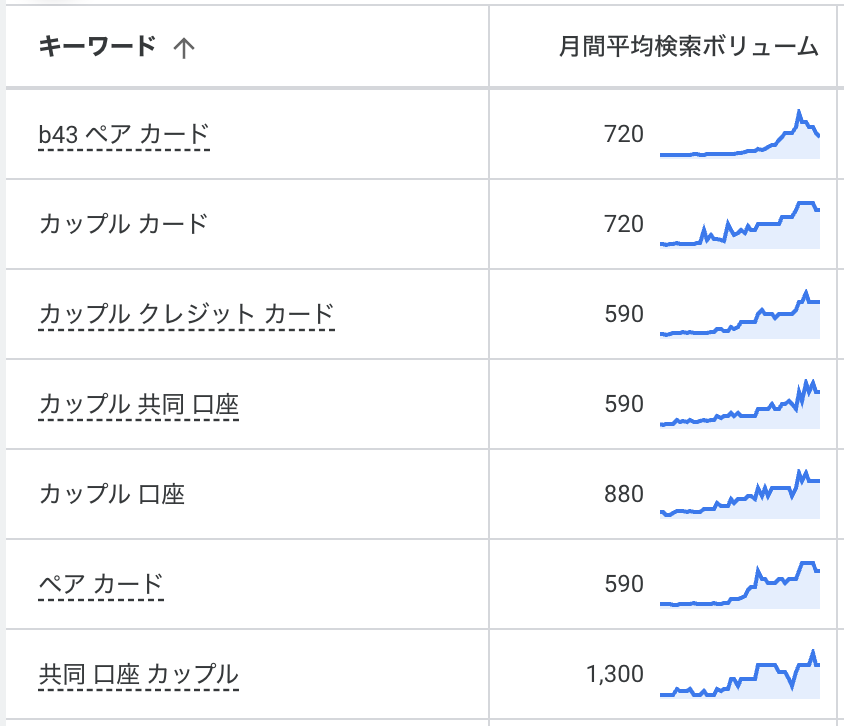
Task: Click the ペア カード keyword
Action: click(x=101, y=584)
